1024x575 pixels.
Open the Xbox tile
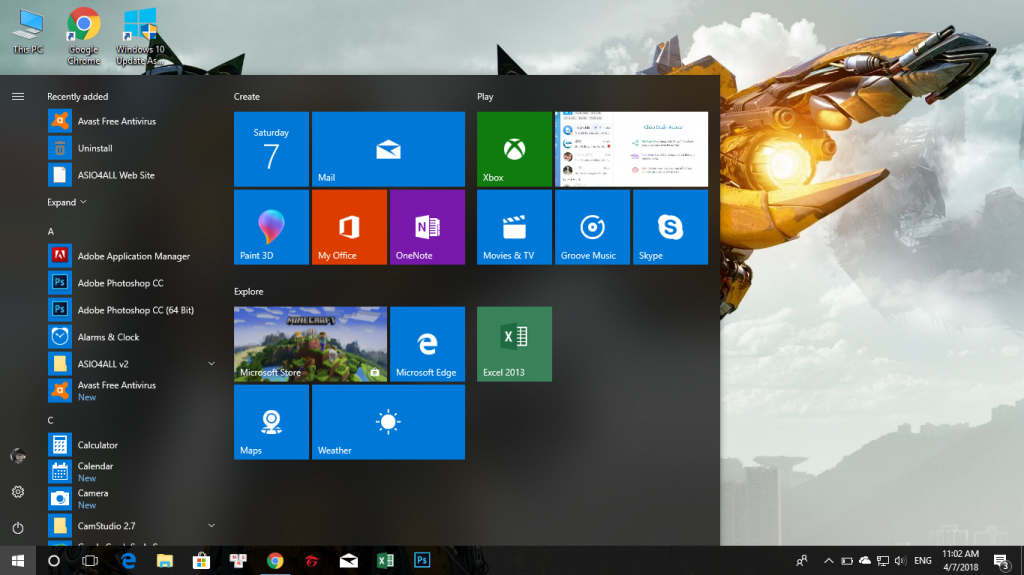[514, 149]
